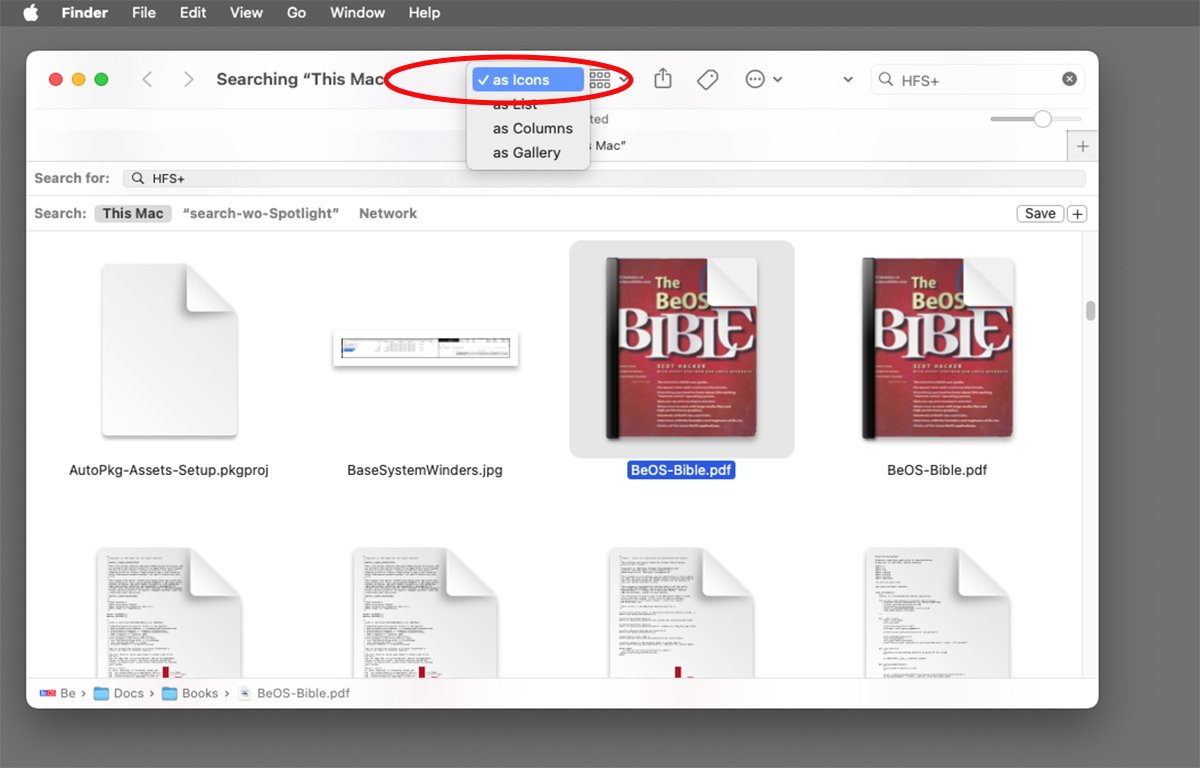Open the ellipsis Action menu icon
The image size is (1200, 768).
click(x=756, y=79)
